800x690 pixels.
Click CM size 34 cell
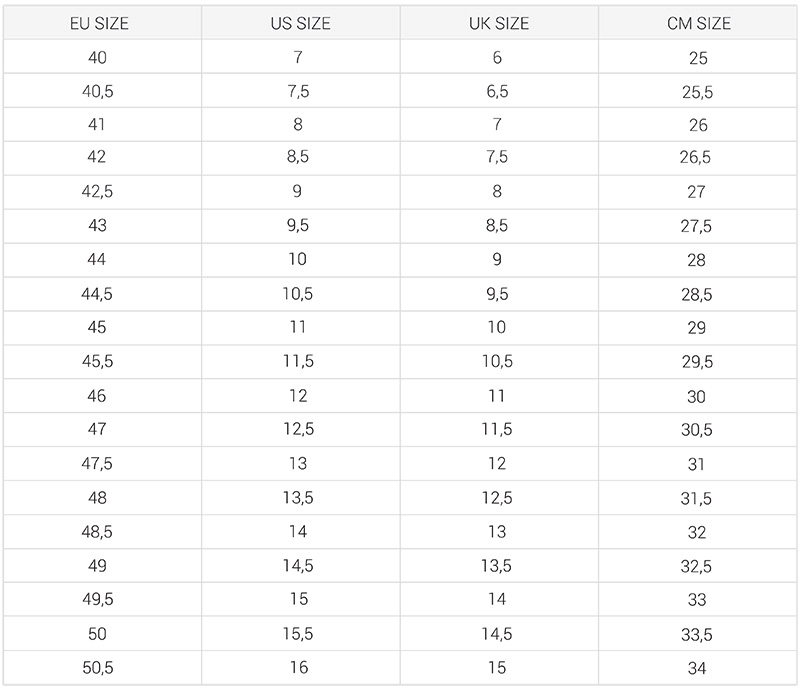point(698,668)
